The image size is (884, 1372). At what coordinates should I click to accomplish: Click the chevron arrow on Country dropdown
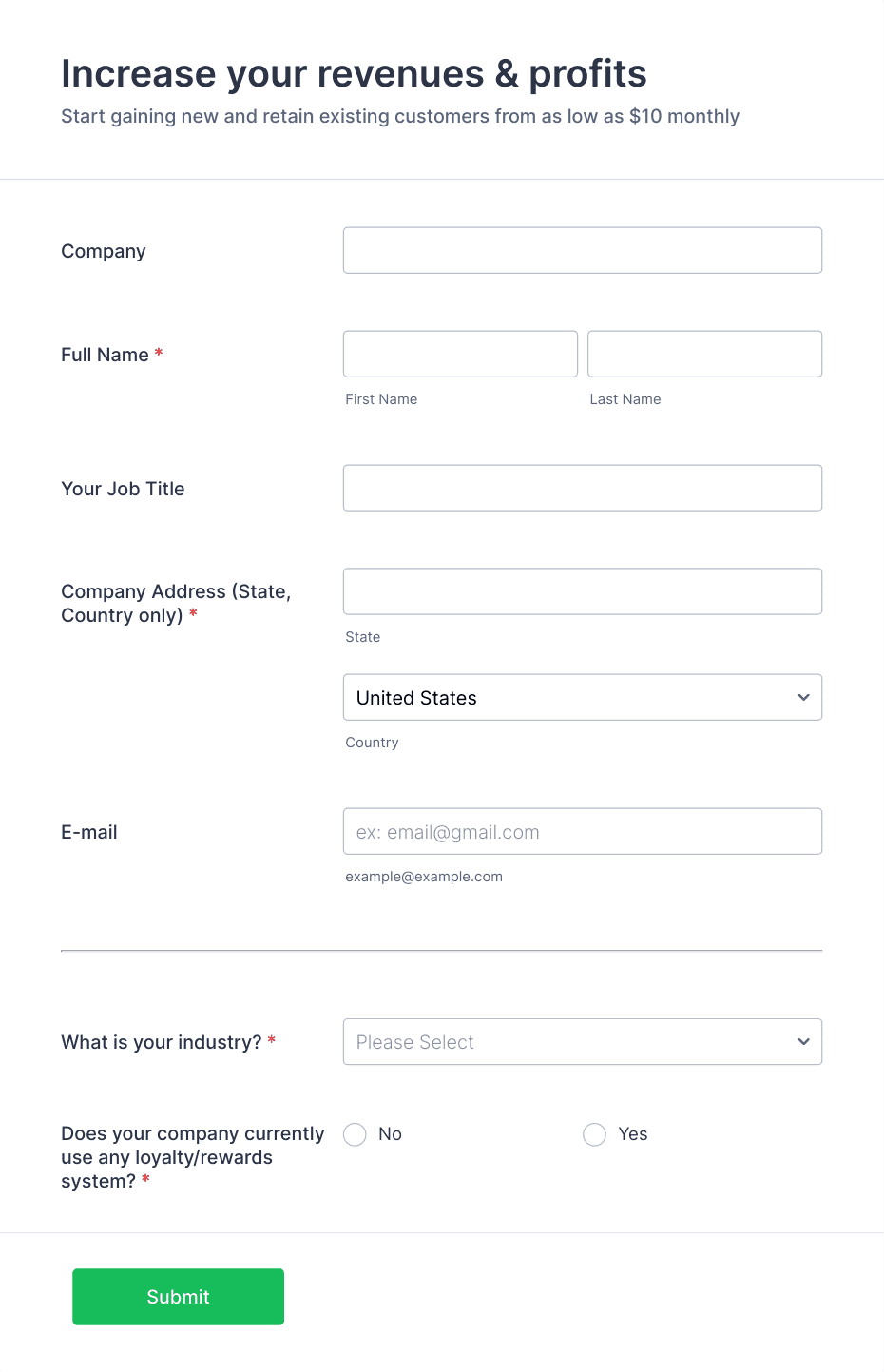click(803, 697)
